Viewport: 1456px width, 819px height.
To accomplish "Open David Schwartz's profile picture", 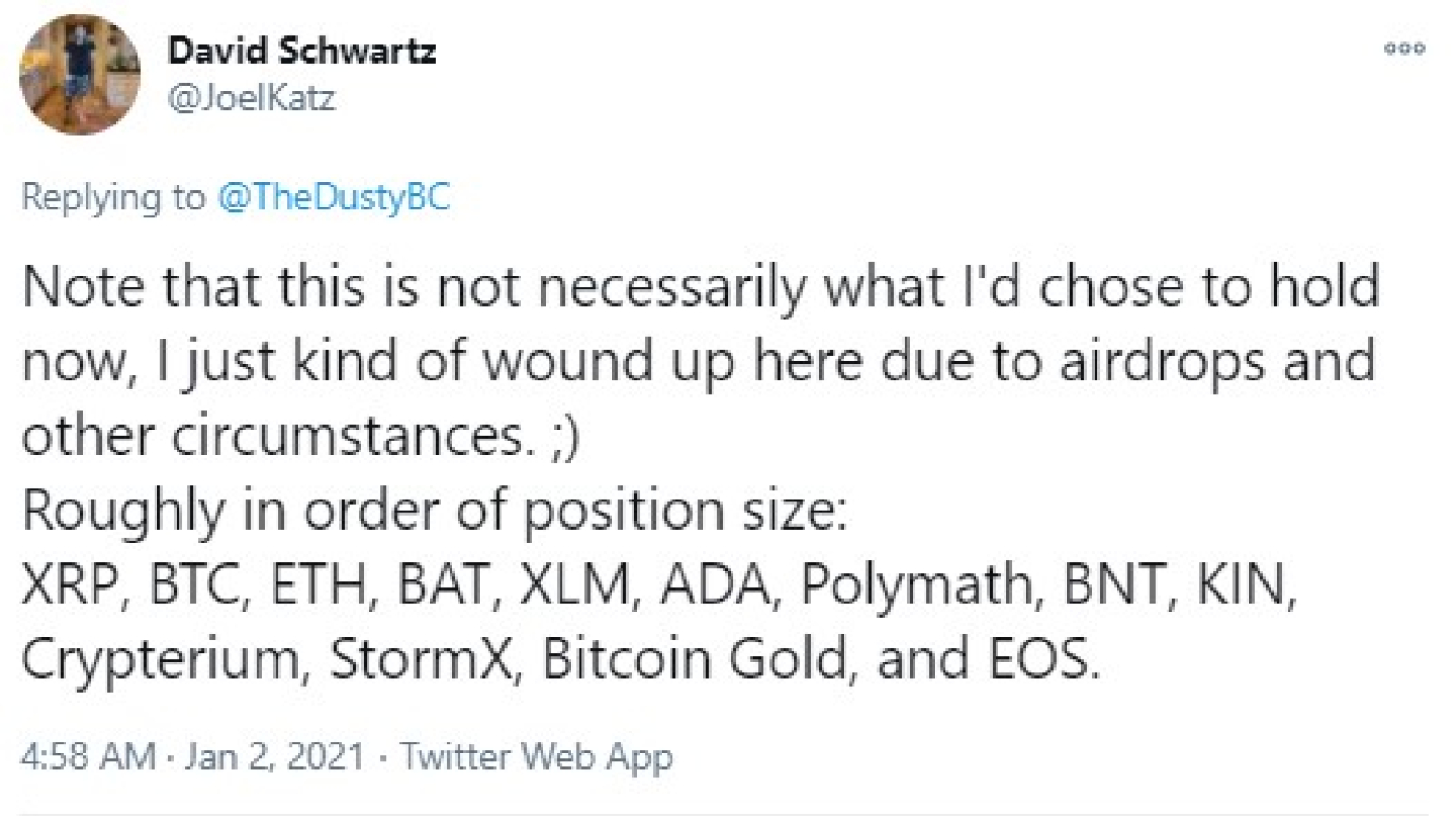I will (x=80, y=75).
